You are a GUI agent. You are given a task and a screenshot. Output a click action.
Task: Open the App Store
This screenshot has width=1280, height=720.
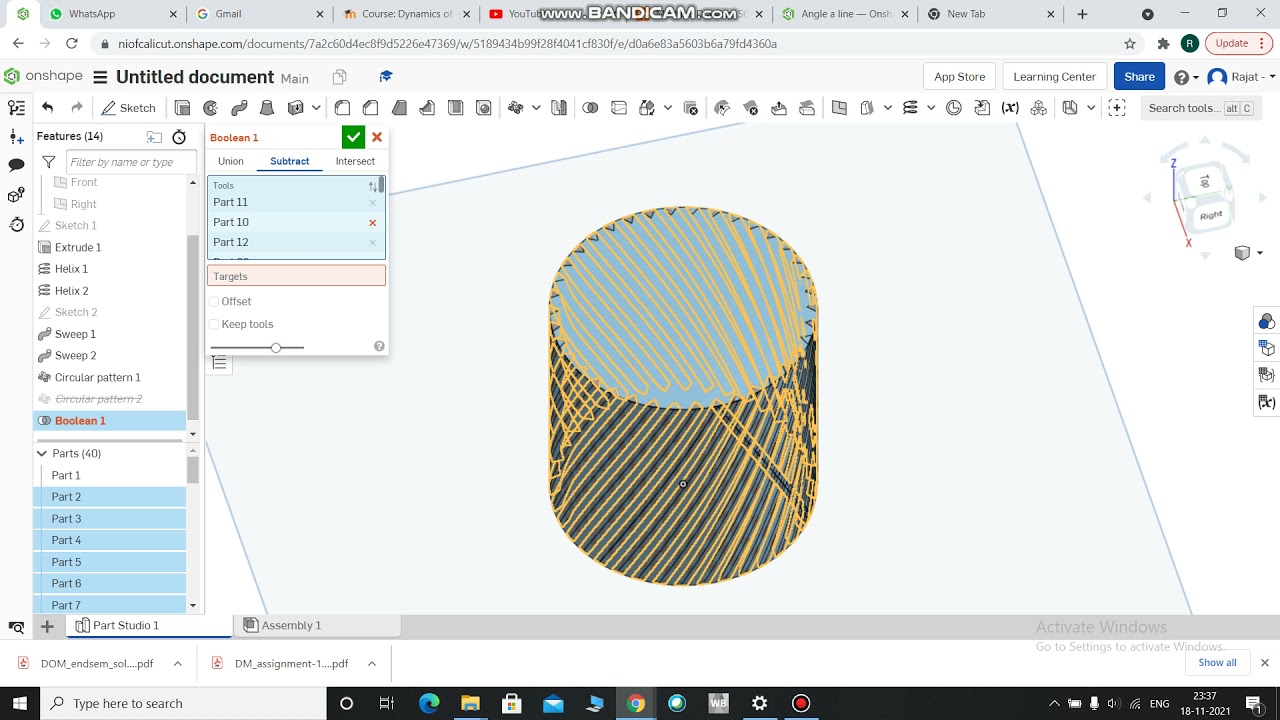pyautogui.click(x=959, y=77)
